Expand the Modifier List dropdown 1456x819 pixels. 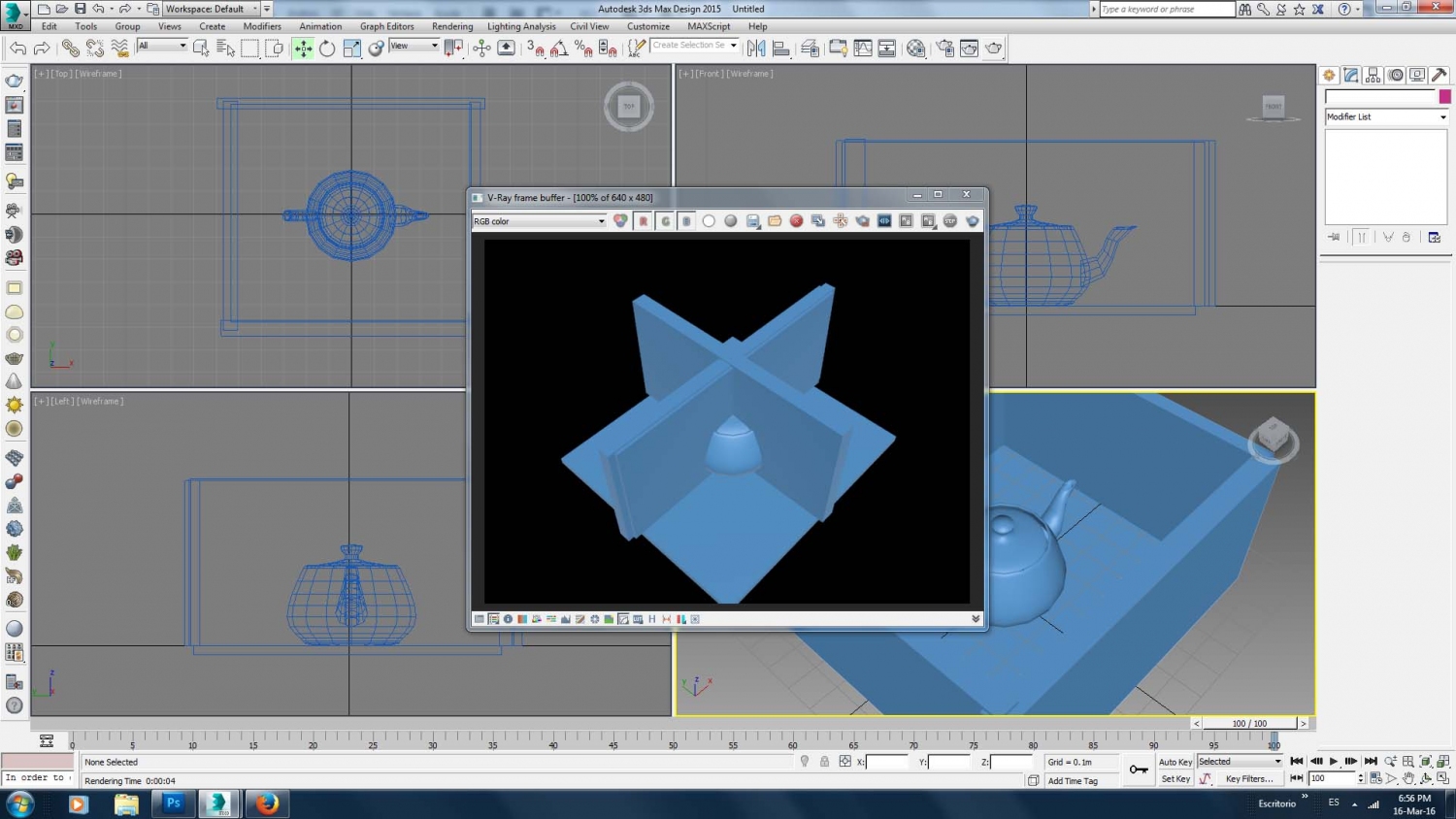click(1386, 116)
